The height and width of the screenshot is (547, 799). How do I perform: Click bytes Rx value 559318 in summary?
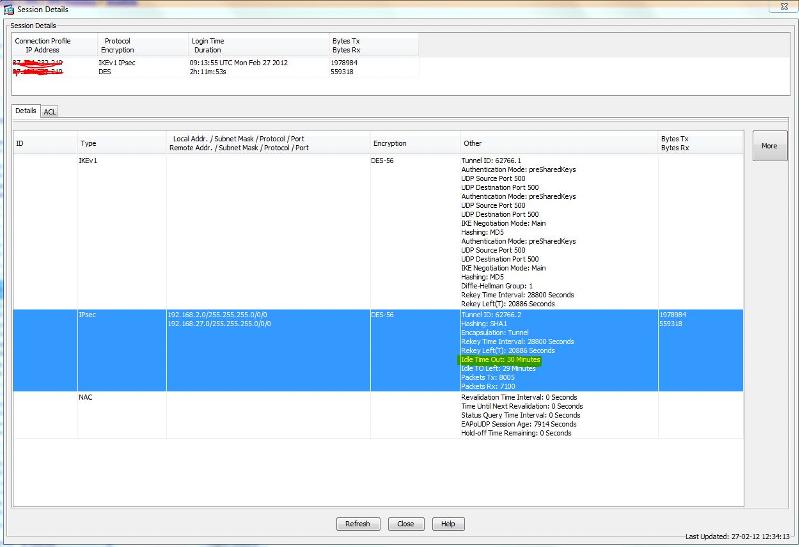click(x=342, y=72)
